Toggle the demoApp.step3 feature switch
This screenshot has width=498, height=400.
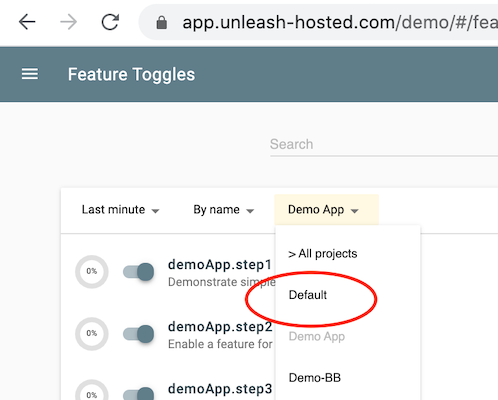(139, 393)
